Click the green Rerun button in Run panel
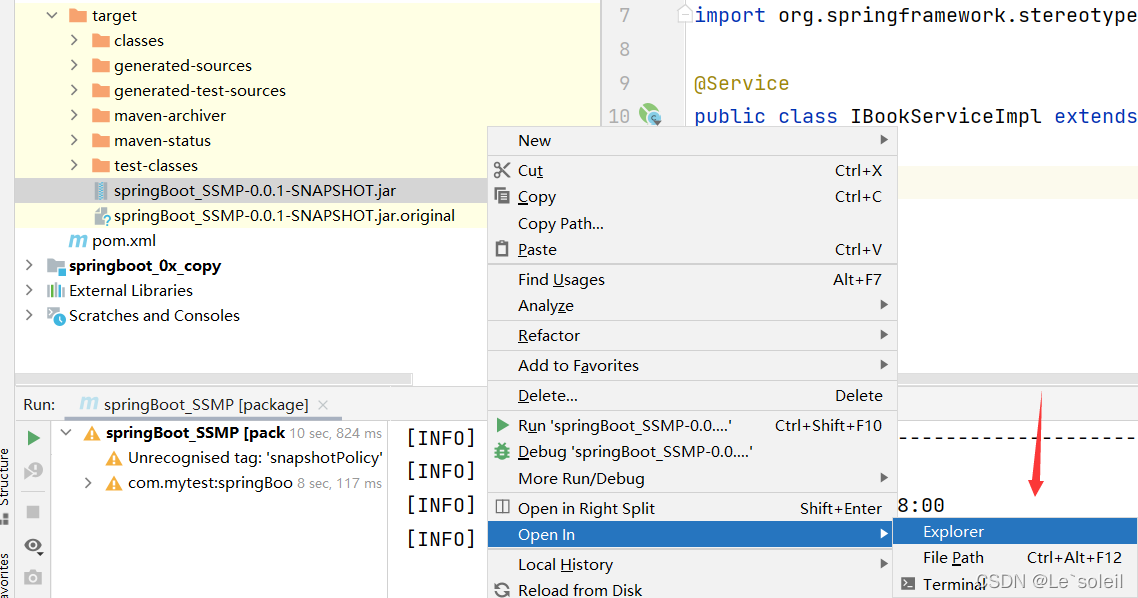 pos(33,437)
